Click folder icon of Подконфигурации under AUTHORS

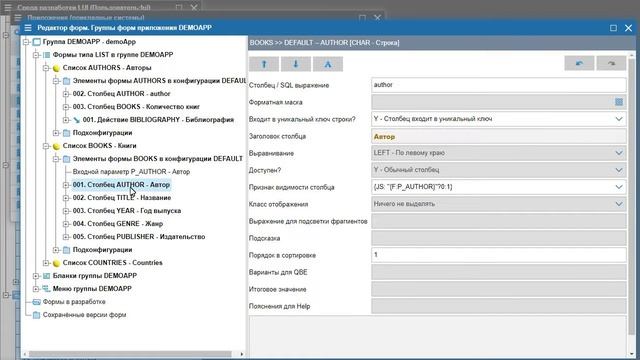67,133
